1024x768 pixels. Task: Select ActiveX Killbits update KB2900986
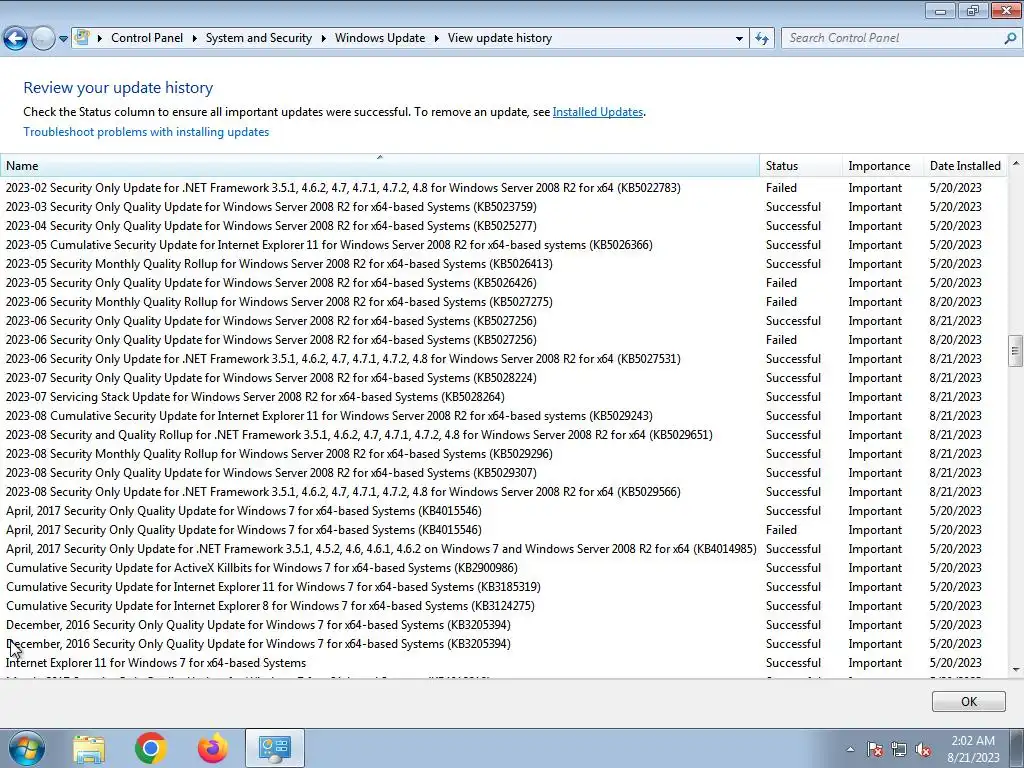tap(504, 568)
